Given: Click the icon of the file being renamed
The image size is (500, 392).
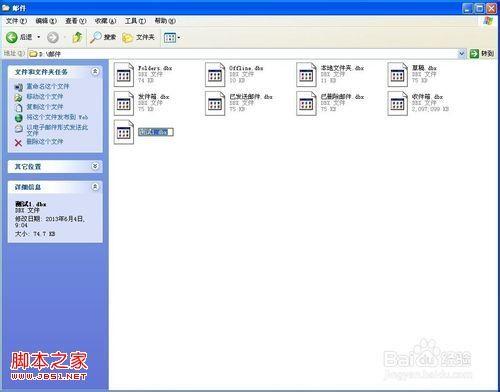Looking at the screenshot, I should (x=123, y=132).
